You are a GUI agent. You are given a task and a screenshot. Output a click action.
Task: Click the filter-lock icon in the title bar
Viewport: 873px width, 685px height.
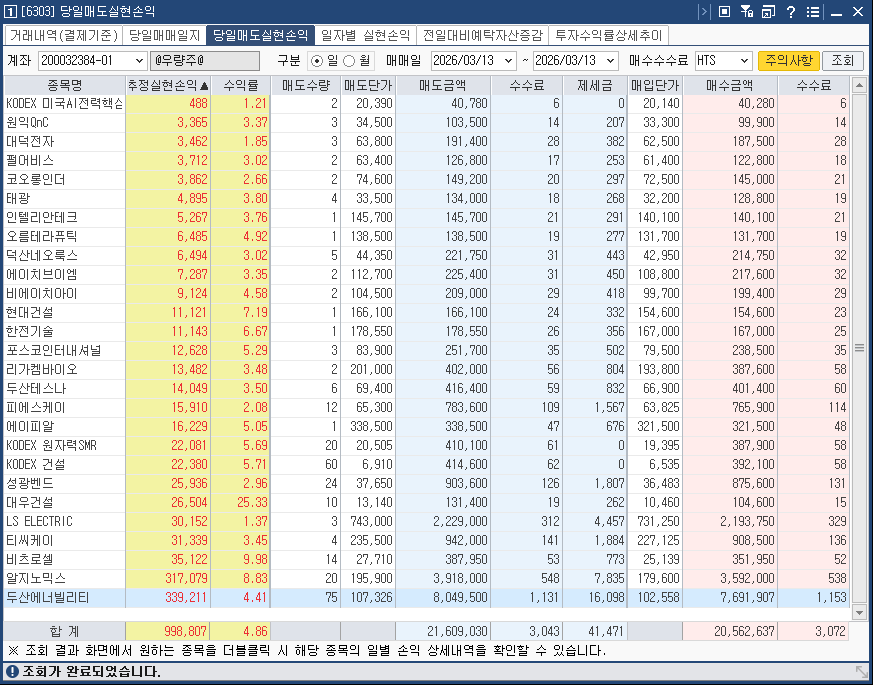[746, 12]
